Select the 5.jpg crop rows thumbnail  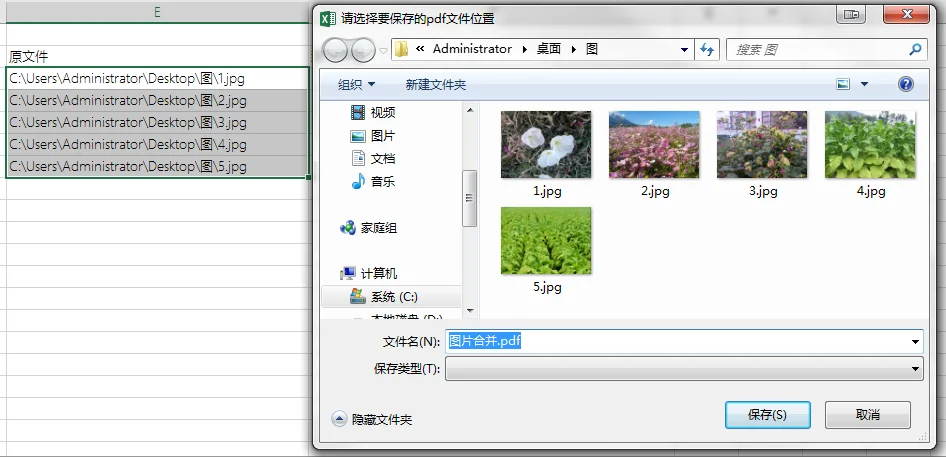pos(546,240)
